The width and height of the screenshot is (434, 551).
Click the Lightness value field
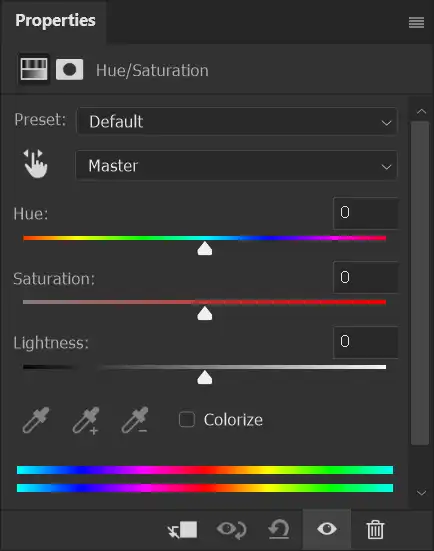pos(365,342)
